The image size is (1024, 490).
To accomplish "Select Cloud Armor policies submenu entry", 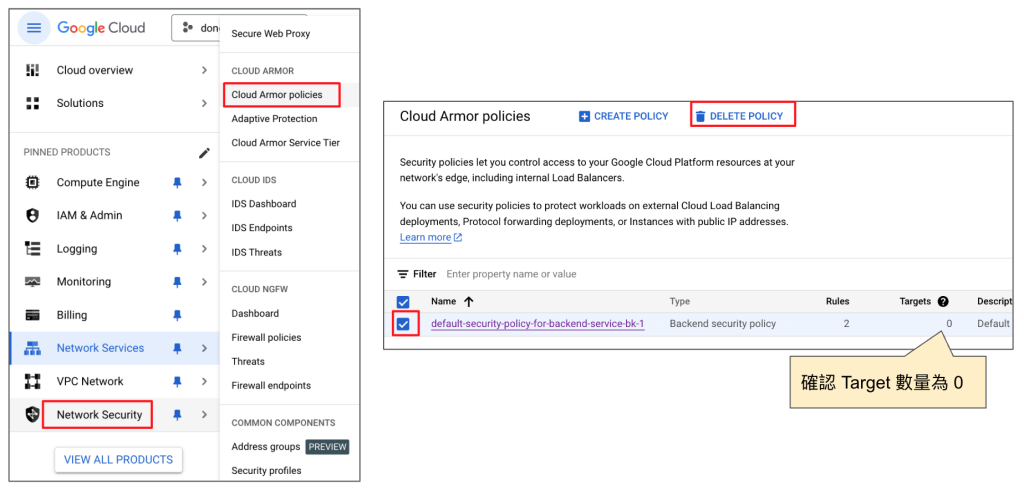I will 277,95.
